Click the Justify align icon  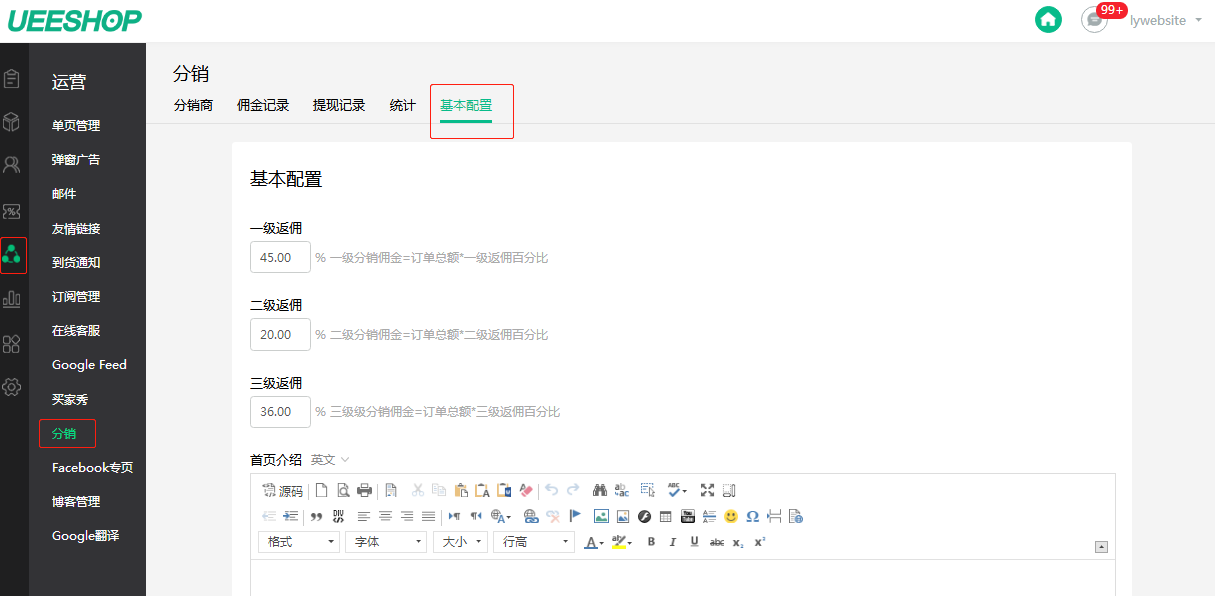coord(428,517)
